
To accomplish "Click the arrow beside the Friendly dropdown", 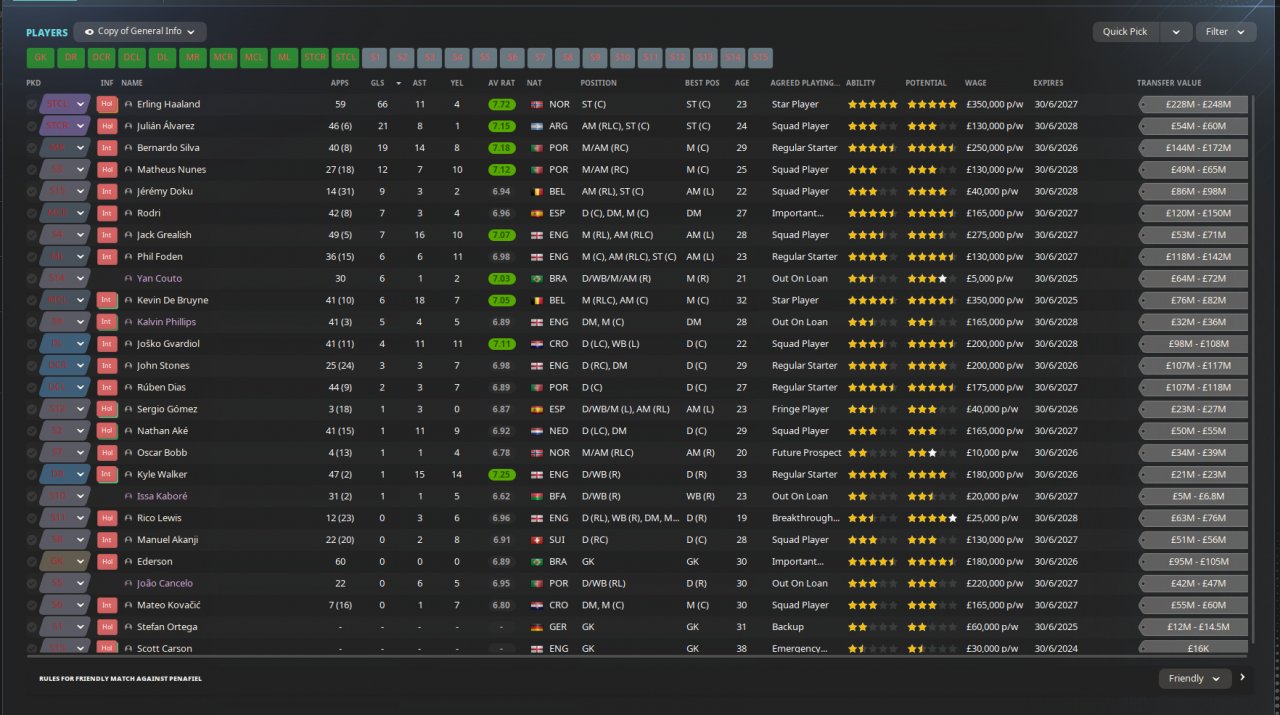I will [x=1243, y=677].
